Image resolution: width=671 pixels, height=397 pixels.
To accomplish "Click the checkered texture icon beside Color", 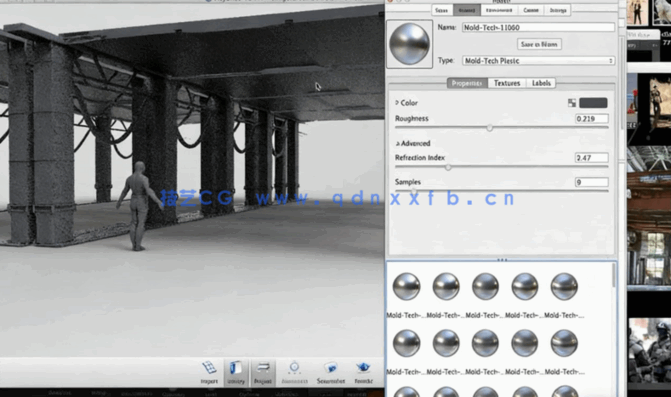I will tap(572, 103).
